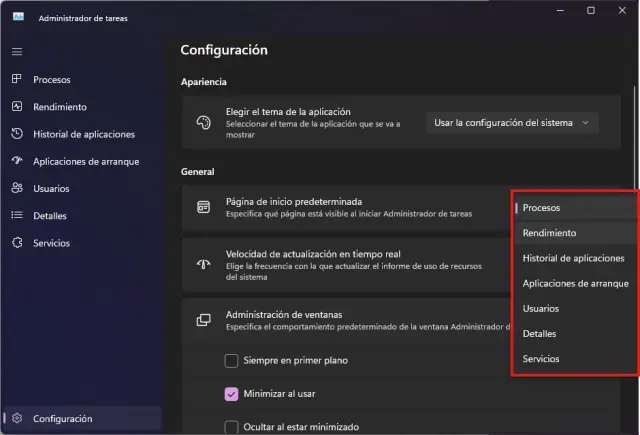The height and width of the screenshot is (435, 640).
Task: Select Usuarios from the start page dropdown
Action: 541,308
